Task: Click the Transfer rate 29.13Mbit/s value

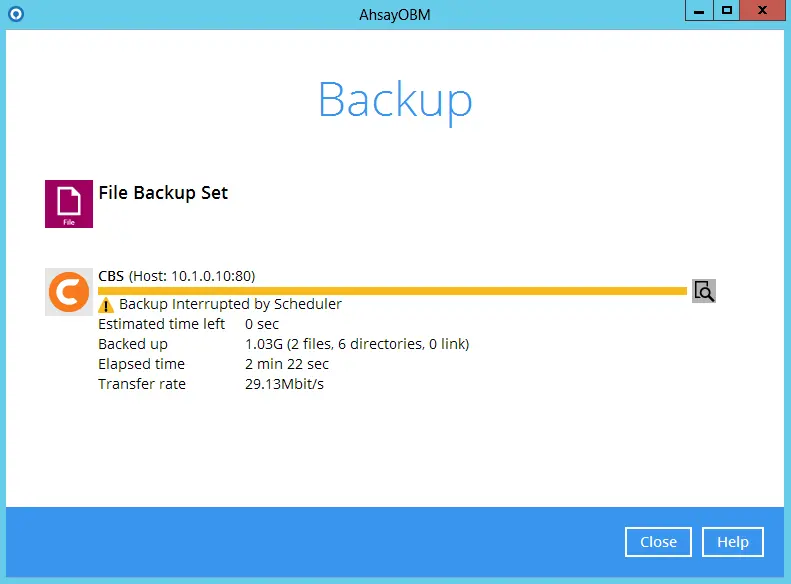Action: click(284, 384)
